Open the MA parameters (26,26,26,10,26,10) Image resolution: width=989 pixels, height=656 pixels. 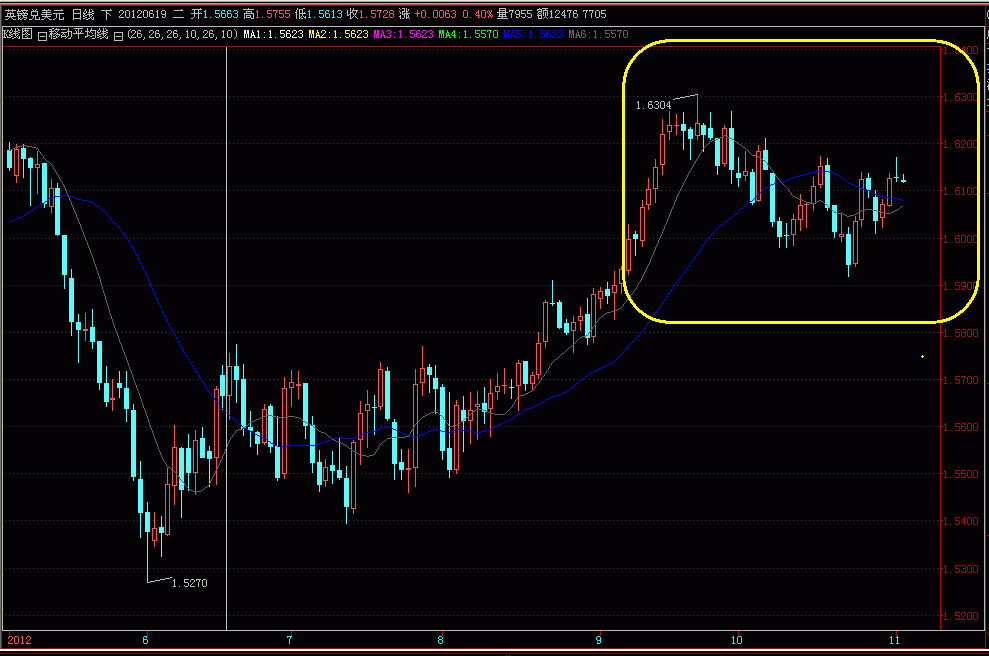pos(182,34)
